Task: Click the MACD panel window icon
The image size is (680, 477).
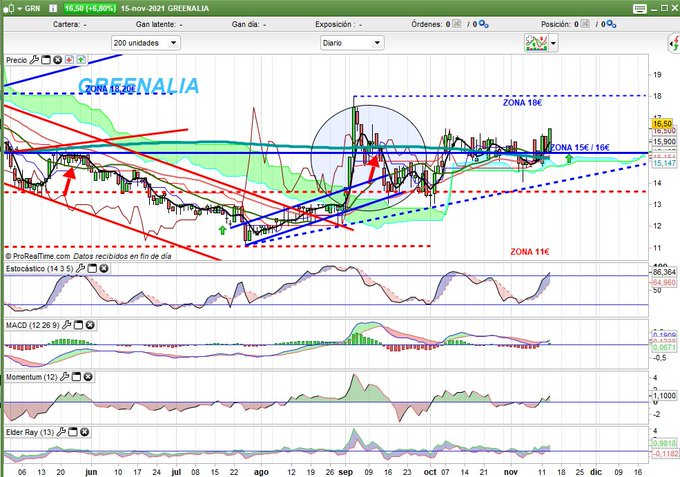Action: (x=78, y=325)
